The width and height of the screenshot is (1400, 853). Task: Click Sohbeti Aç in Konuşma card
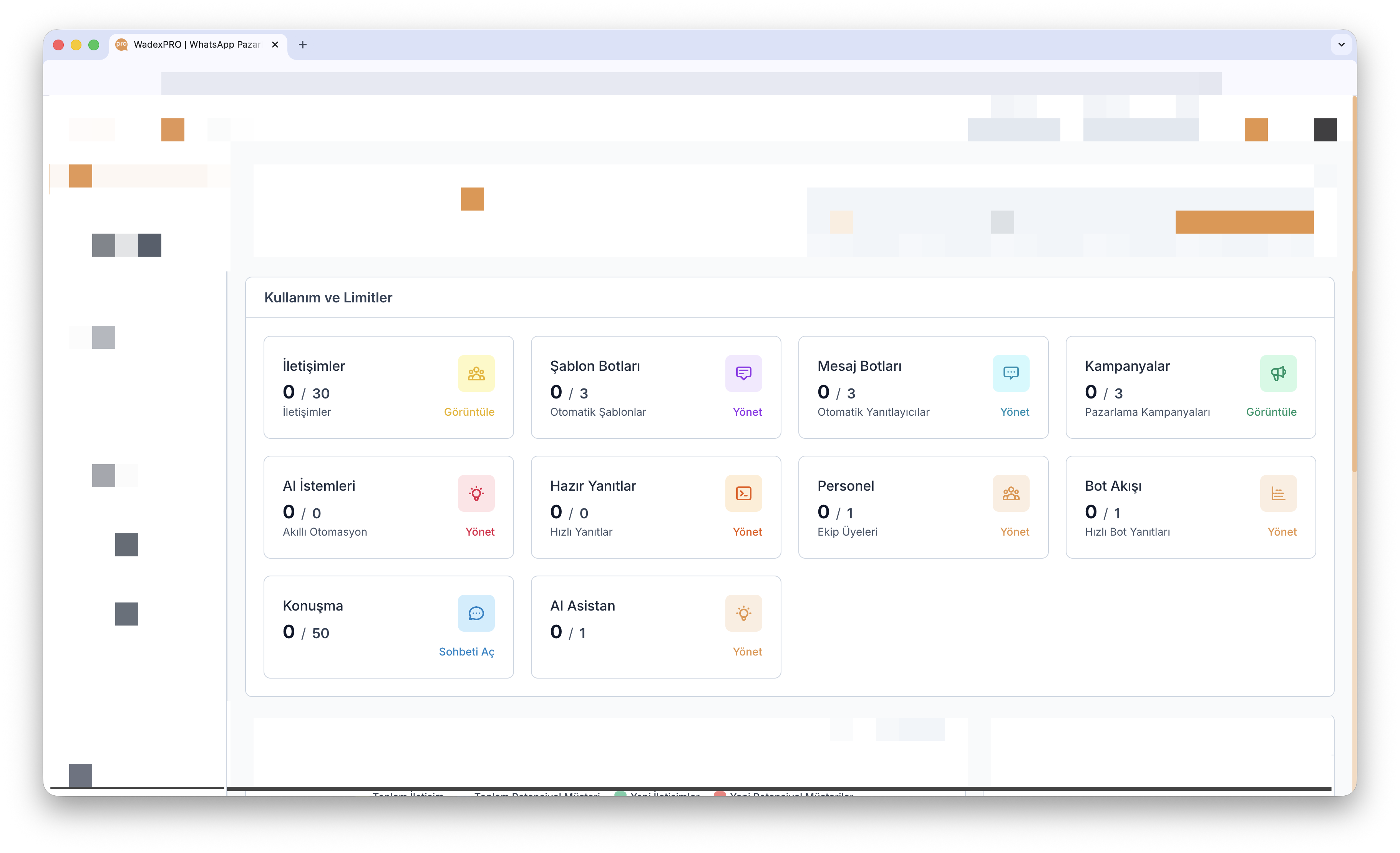point(466,652)
